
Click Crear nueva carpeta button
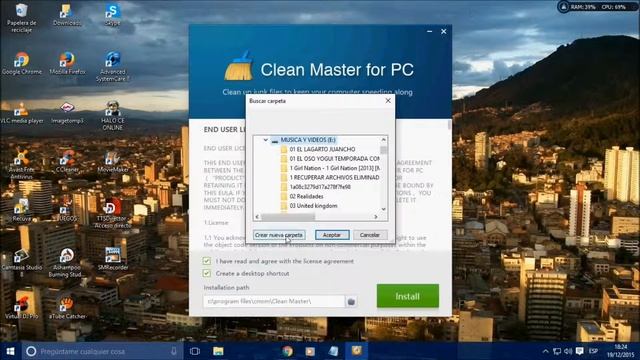point(279,235)
